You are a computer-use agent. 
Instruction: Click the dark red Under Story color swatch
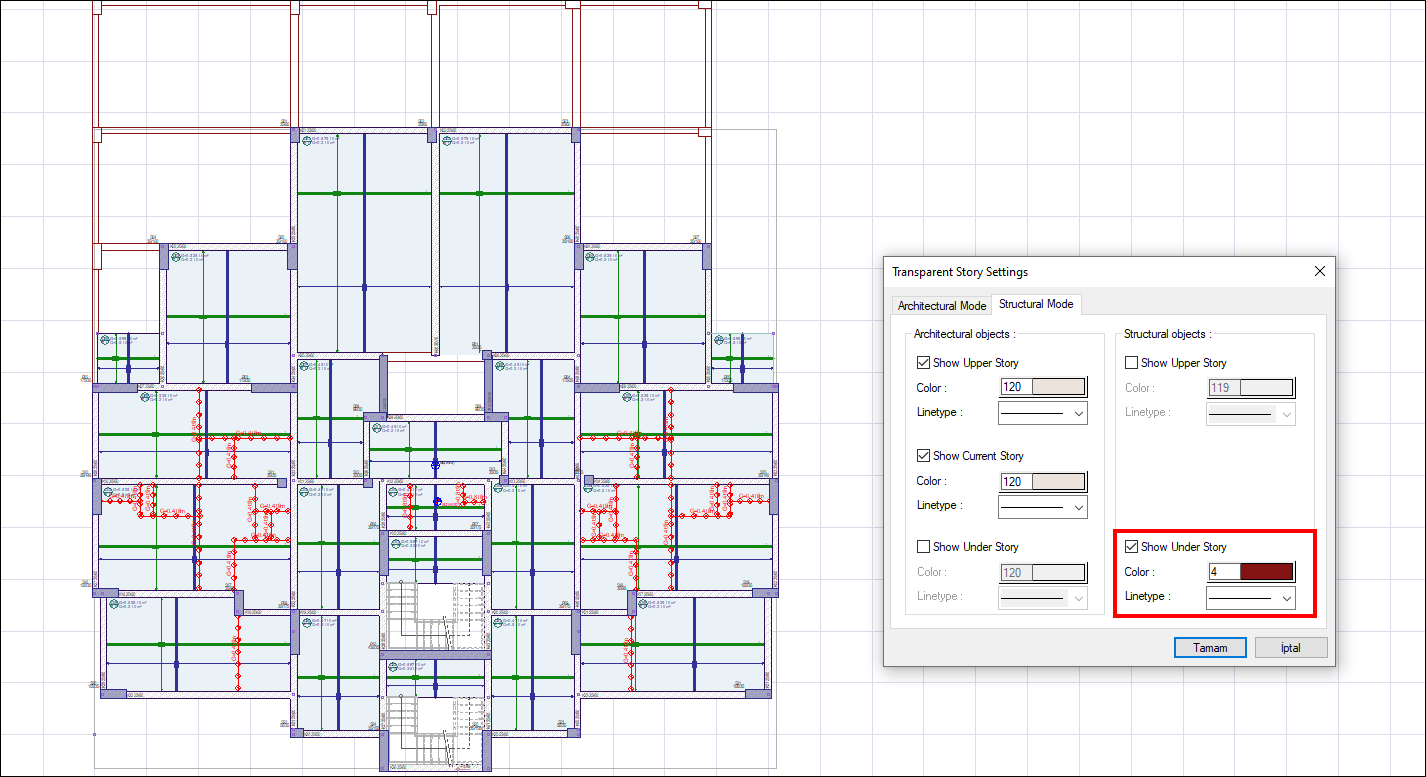(1266, 572)
